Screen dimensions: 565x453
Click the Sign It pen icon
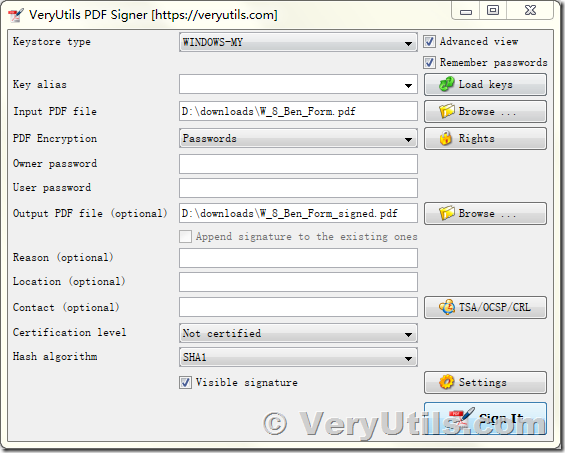(461, 417)
